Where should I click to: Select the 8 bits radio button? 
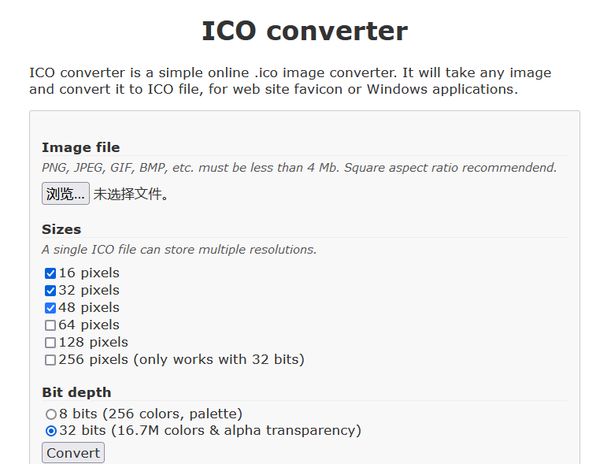coord(51,414)
